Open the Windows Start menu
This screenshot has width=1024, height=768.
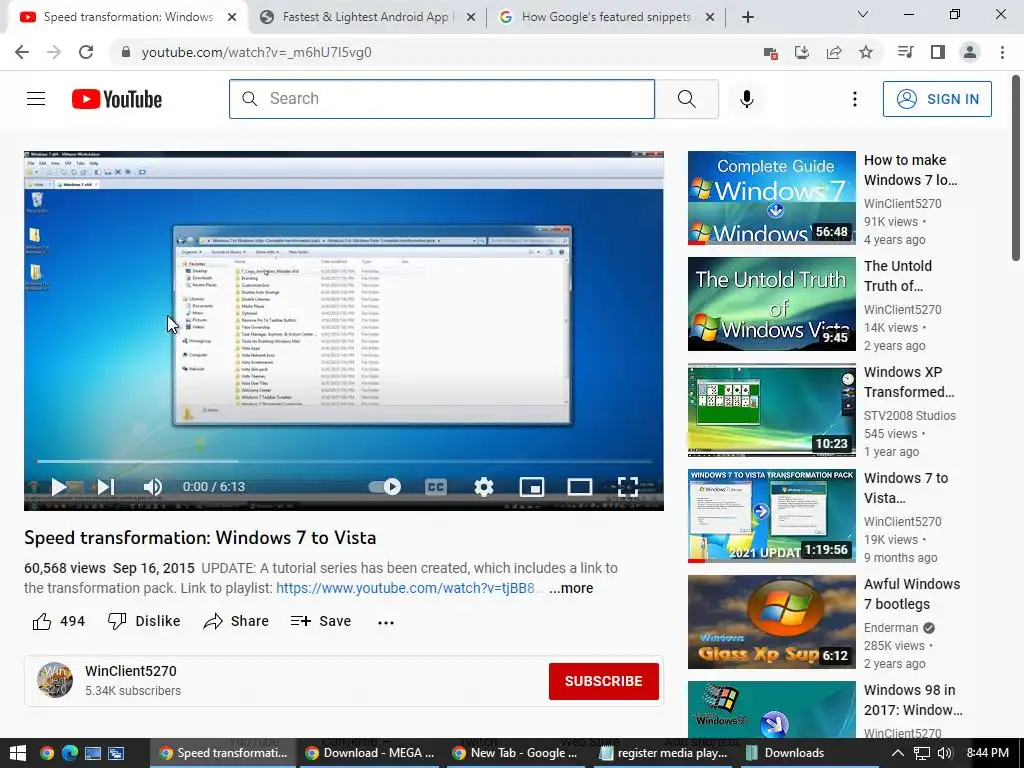[16, 753]
